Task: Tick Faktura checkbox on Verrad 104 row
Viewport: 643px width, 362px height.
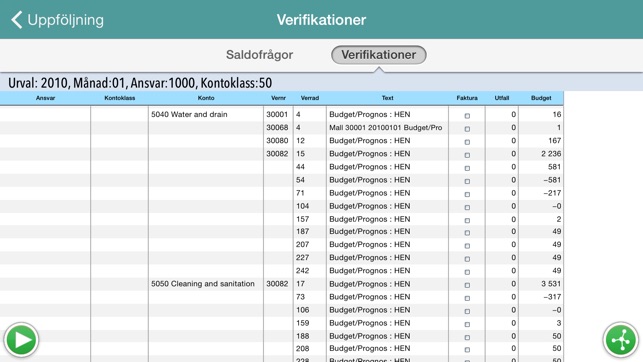Action: tap(467, 207)
